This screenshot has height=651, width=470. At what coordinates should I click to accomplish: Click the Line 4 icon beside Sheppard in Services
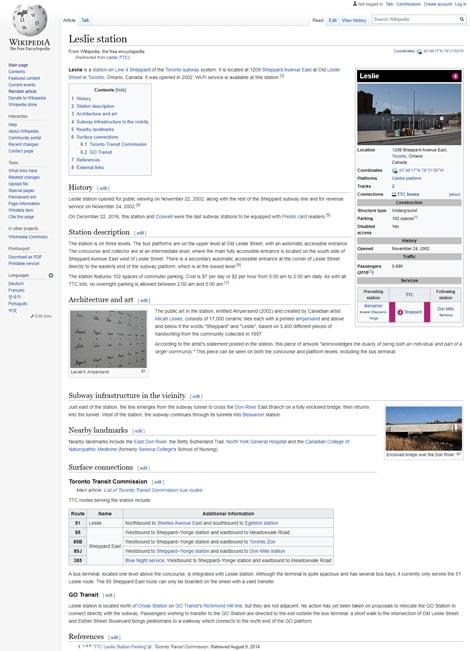tap(400, 312)
